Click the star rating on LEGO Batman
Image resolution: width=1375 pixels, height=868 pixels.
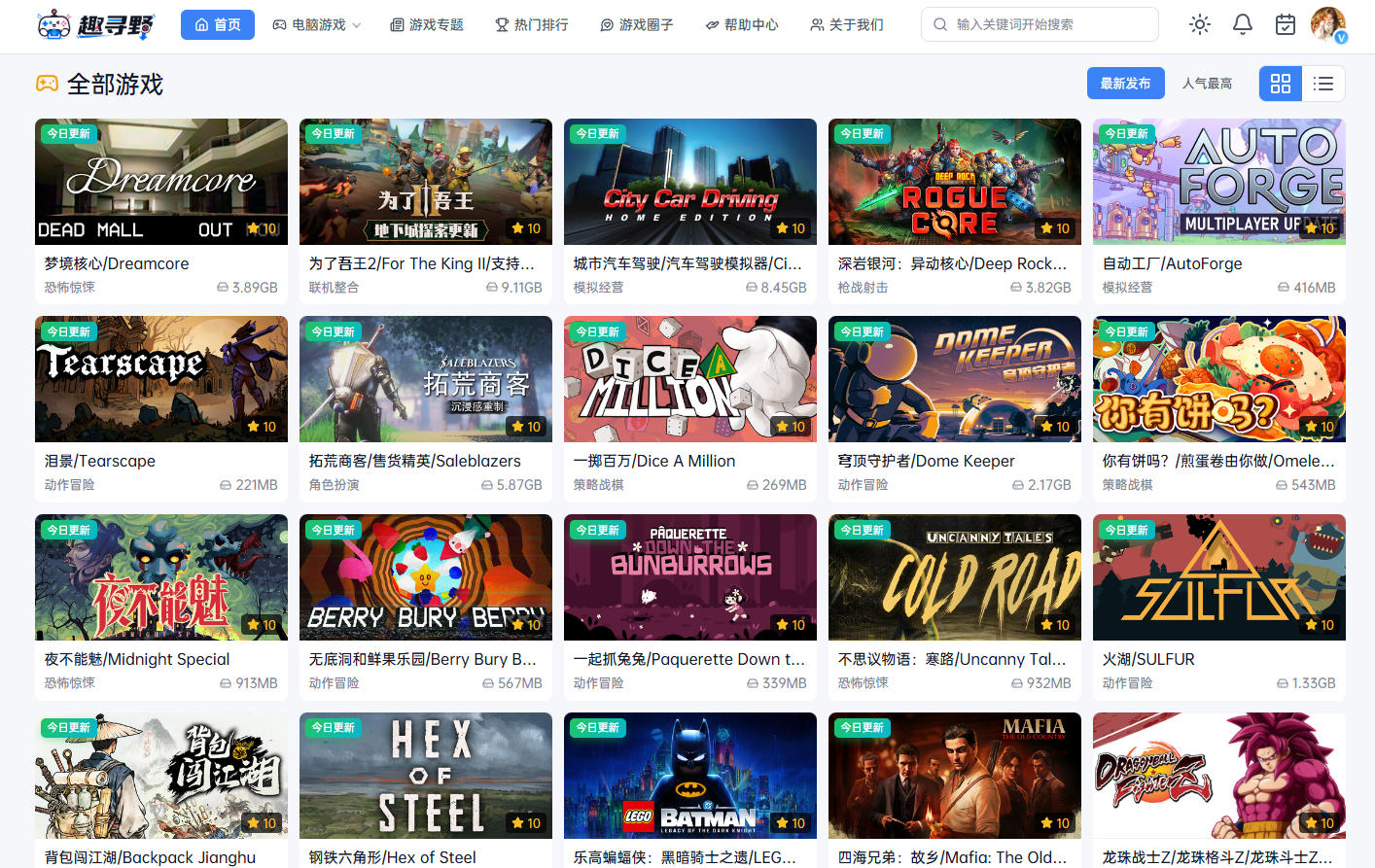pyautogui.click(x=791, y=823)
